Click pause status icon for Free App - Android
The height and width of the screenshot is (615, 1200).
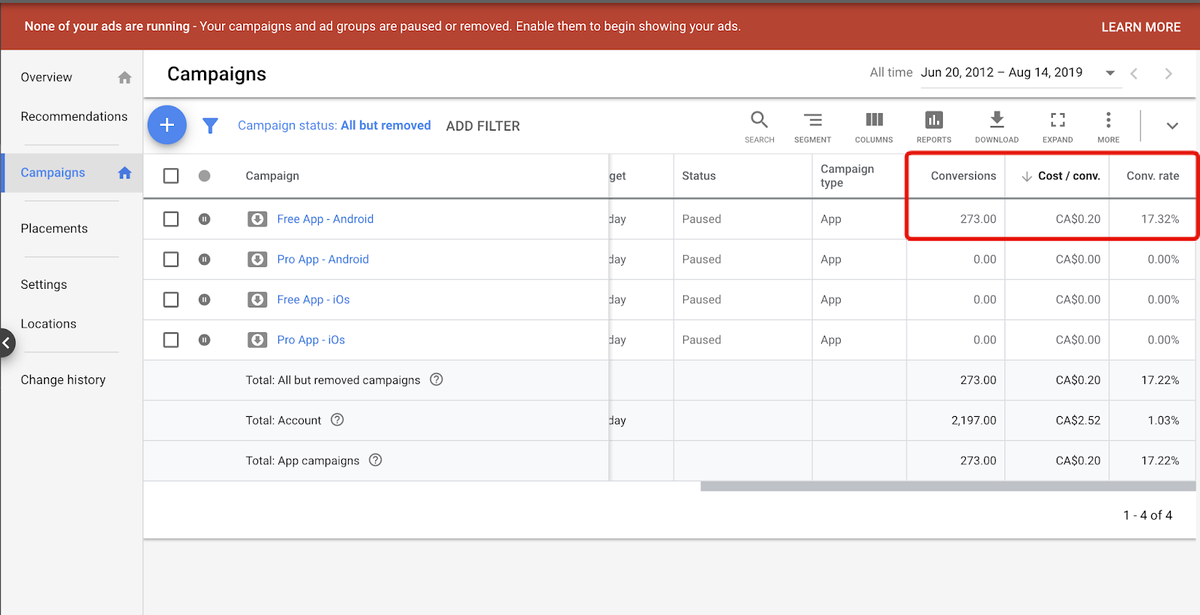click(x=204, y=219)
